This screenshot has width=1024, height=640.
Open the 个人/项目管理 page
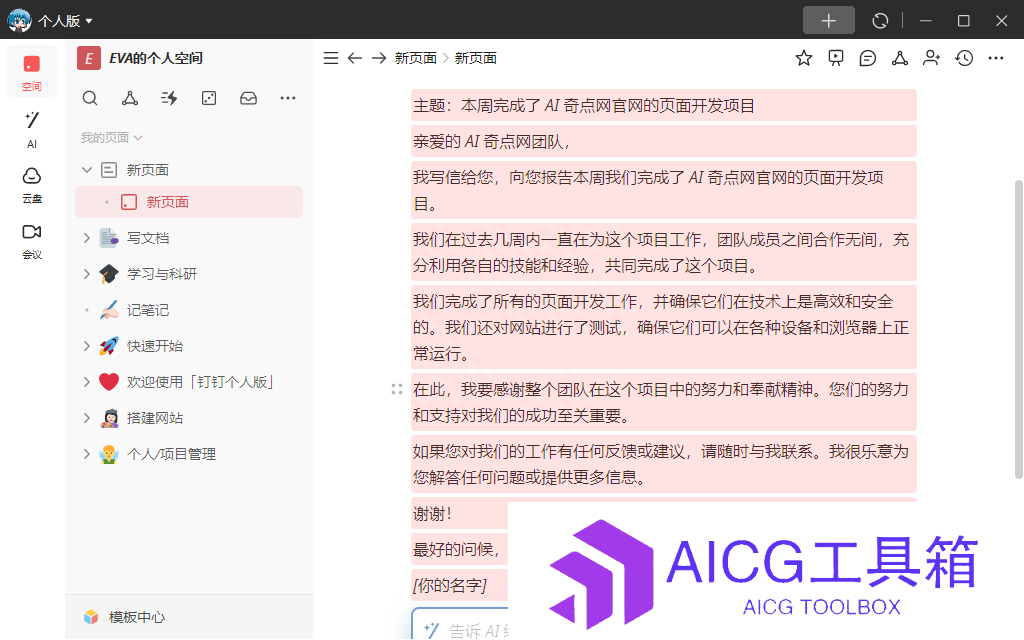point(170,454)
